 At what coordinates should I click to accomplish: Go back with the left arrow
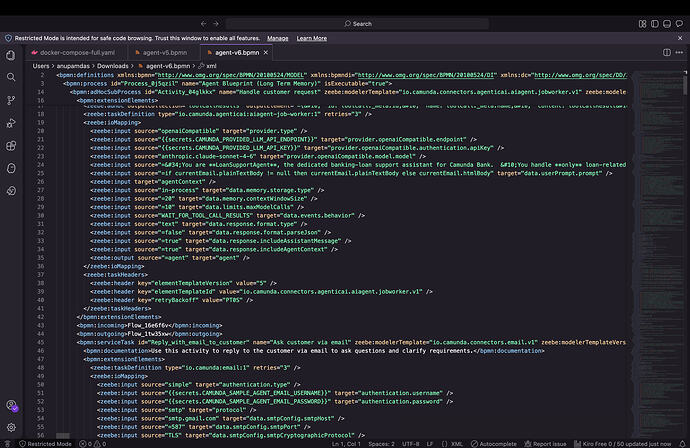pyautogui.click(x=203, y=24)
